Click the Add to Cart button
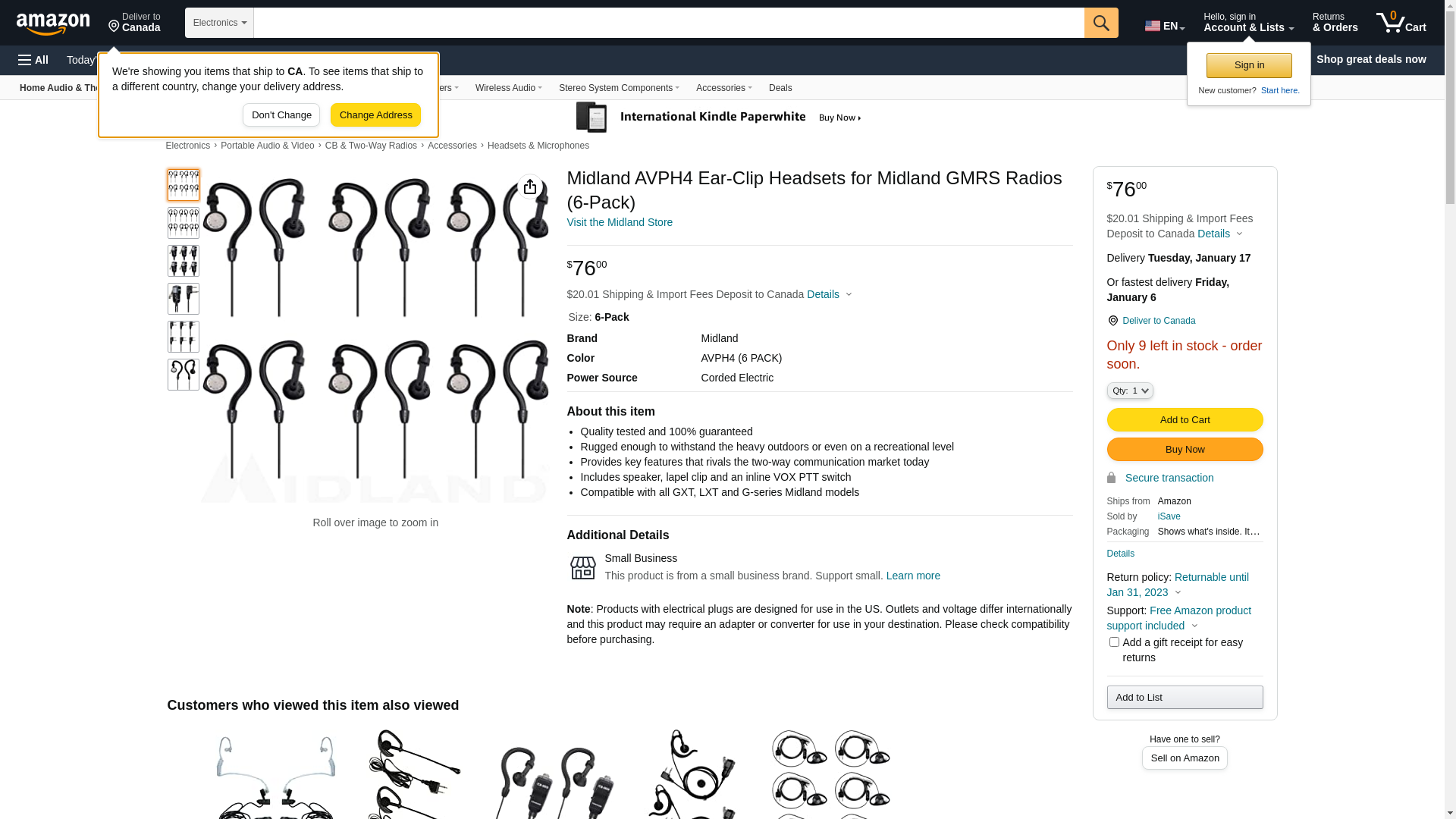This screenshot has height=819, width=1456. tap(1185, 420)
